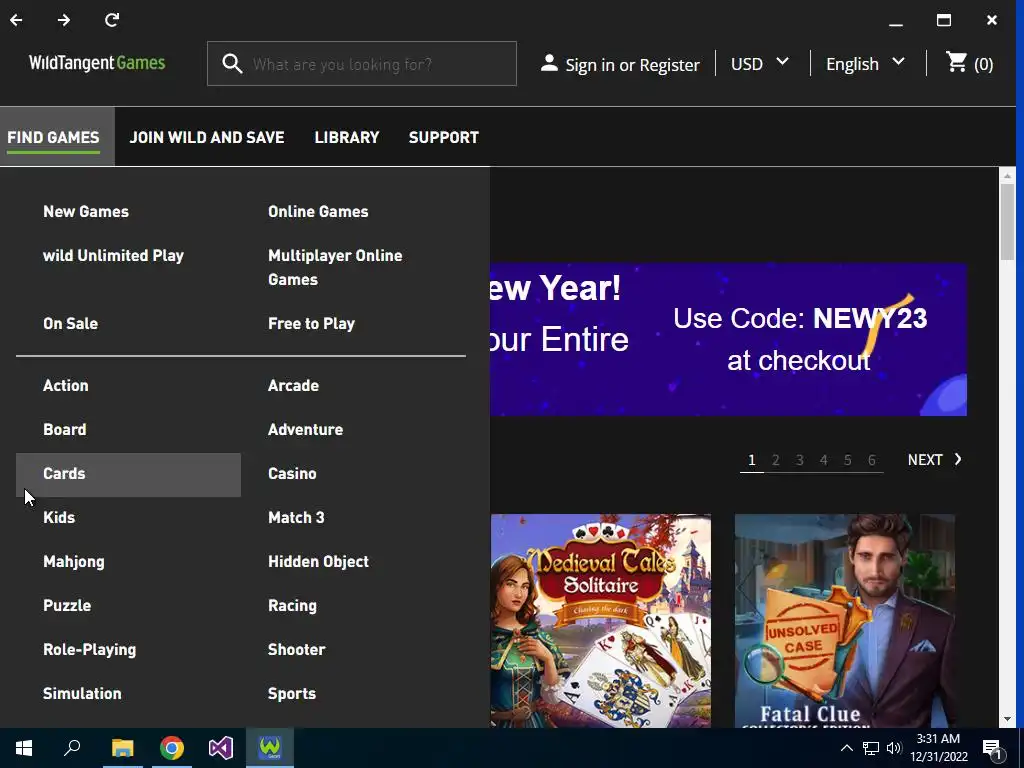Screen dimensions: 1024x768
Task: Select the highlighted Cards category
Action: click(128, 474)
